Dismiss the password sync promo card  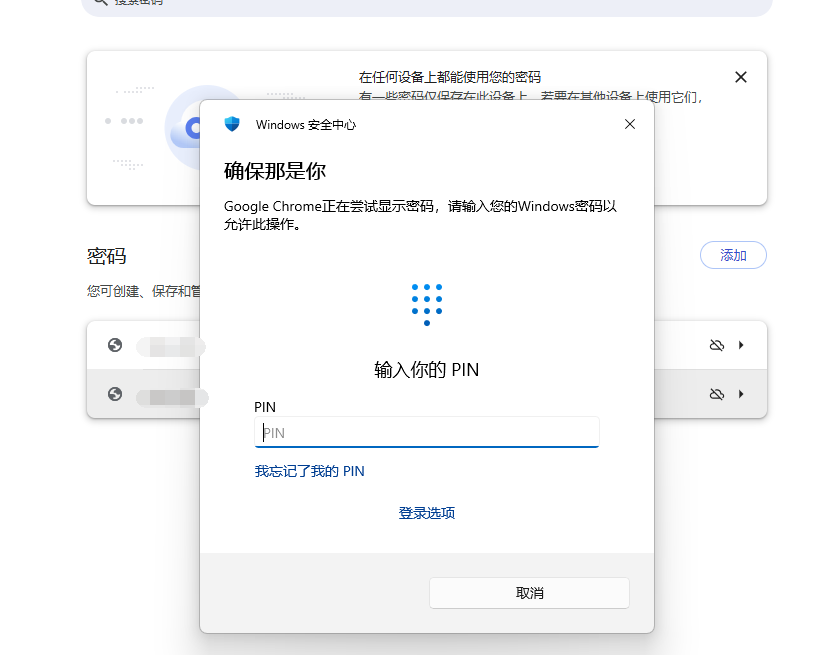(740, 77)
